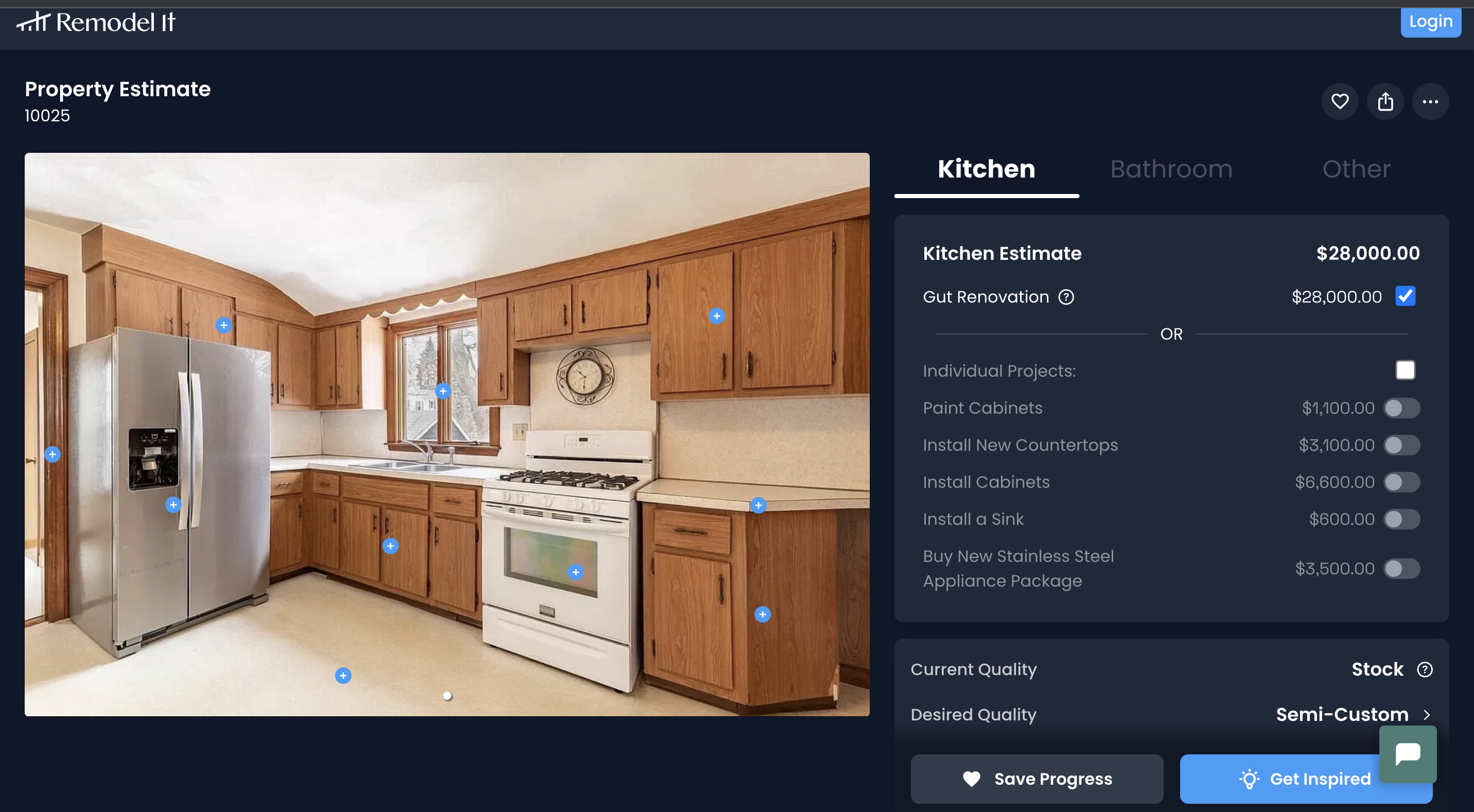The height and width of the screenshot is (812, 1474).
Task: Select the Other tab
Action: click(x=1356, y=167)
